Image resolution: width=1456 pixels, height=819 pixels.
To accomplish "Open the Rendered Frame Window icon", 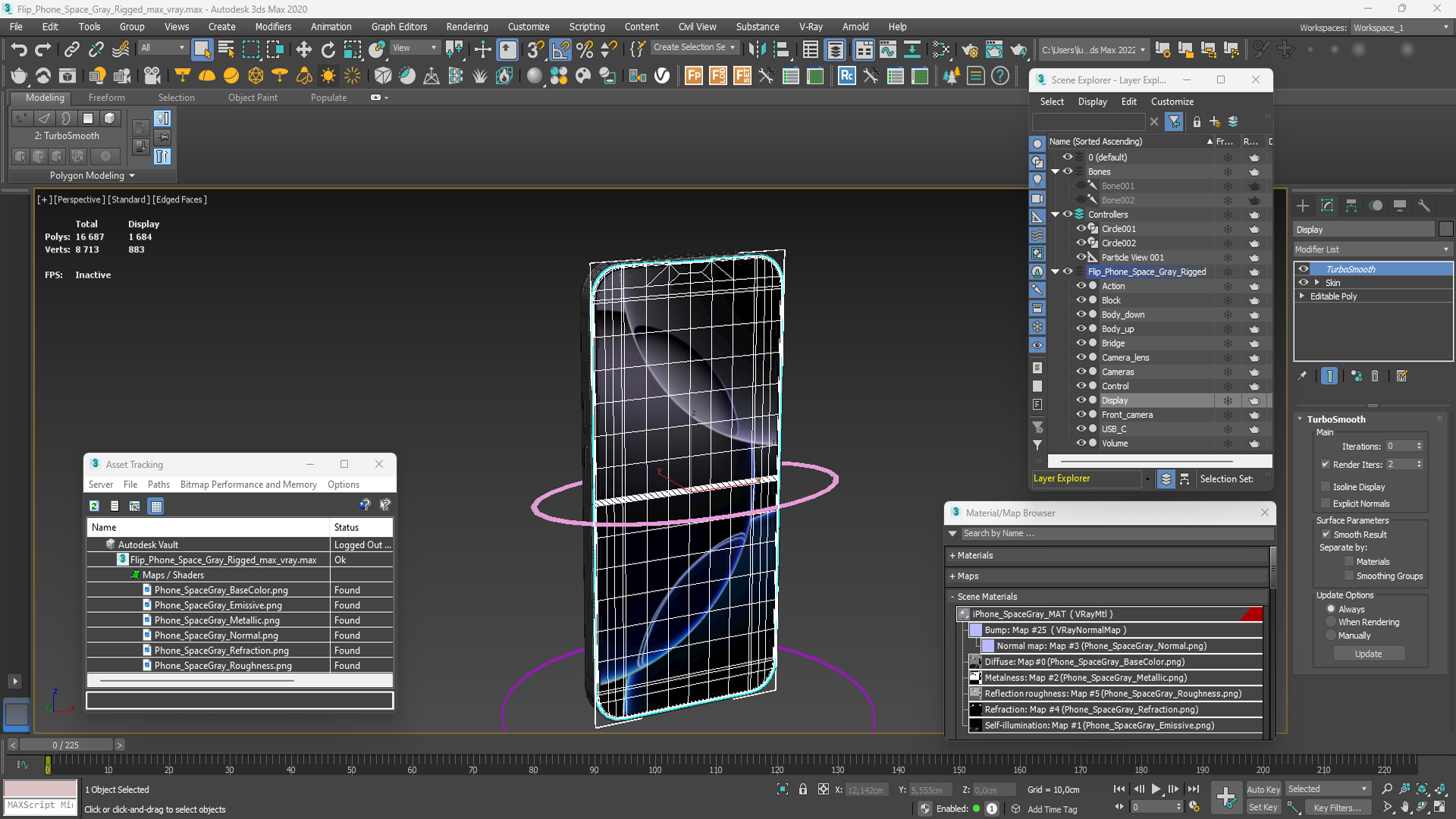I will pos(994,50).
